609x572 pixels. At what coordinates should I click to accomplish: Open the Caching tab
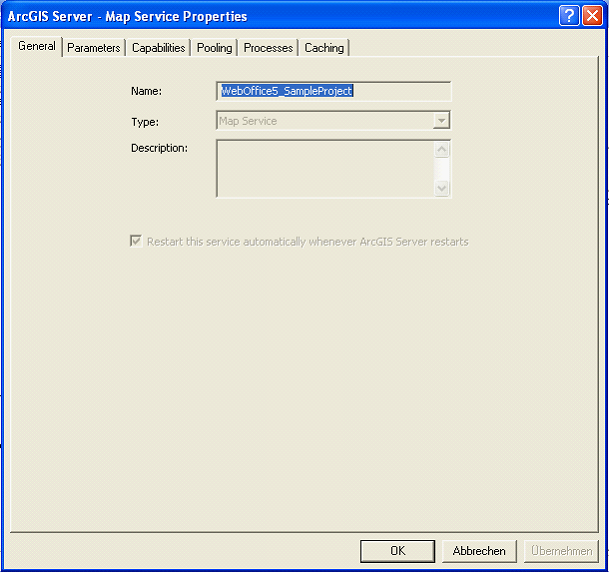tap(324, 48)
